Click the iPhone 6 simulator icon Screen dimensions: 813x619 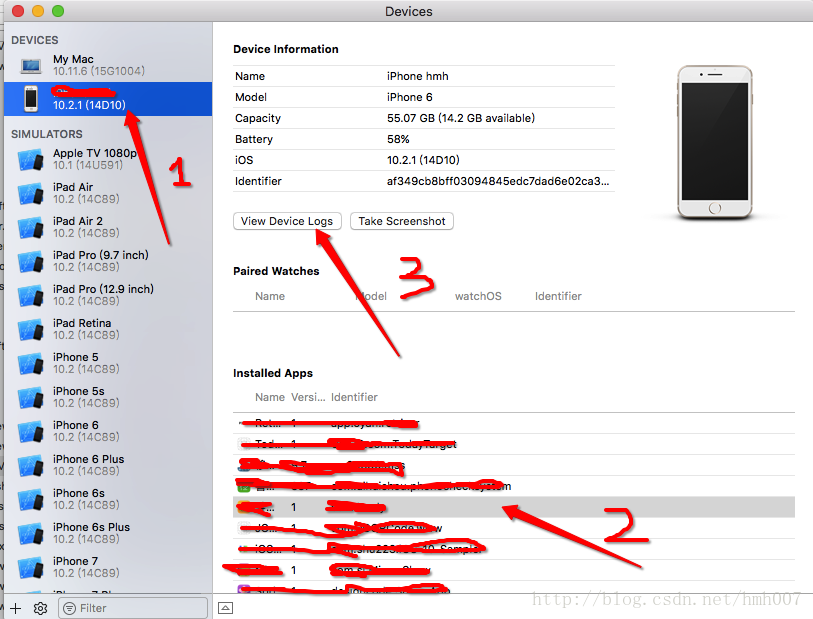pos(31,432)
